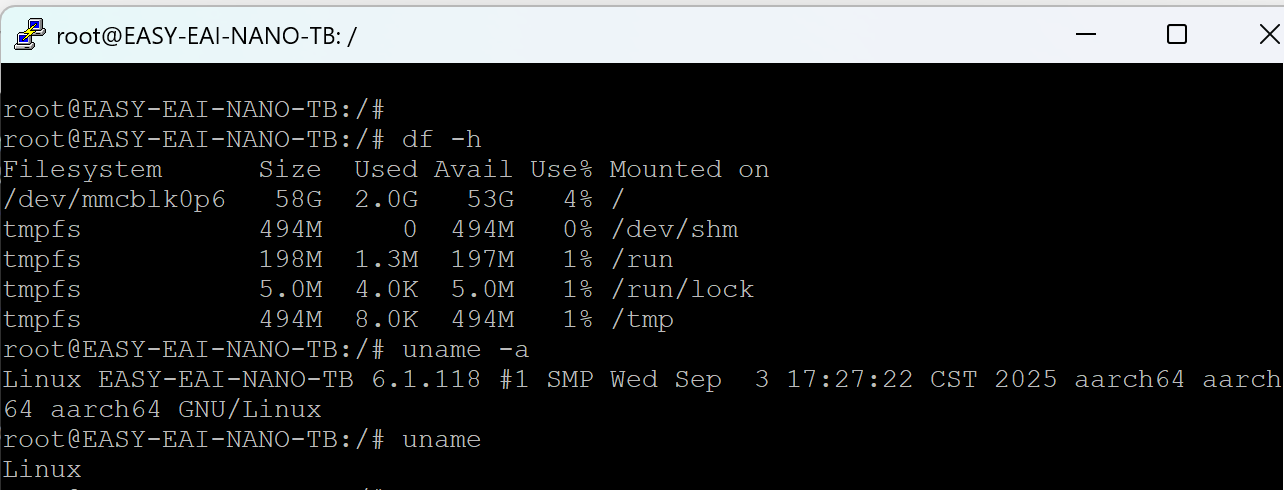1284x490 pixels.
Task: Minimize the PuTTY terminal window
Action: [1084, 35]
